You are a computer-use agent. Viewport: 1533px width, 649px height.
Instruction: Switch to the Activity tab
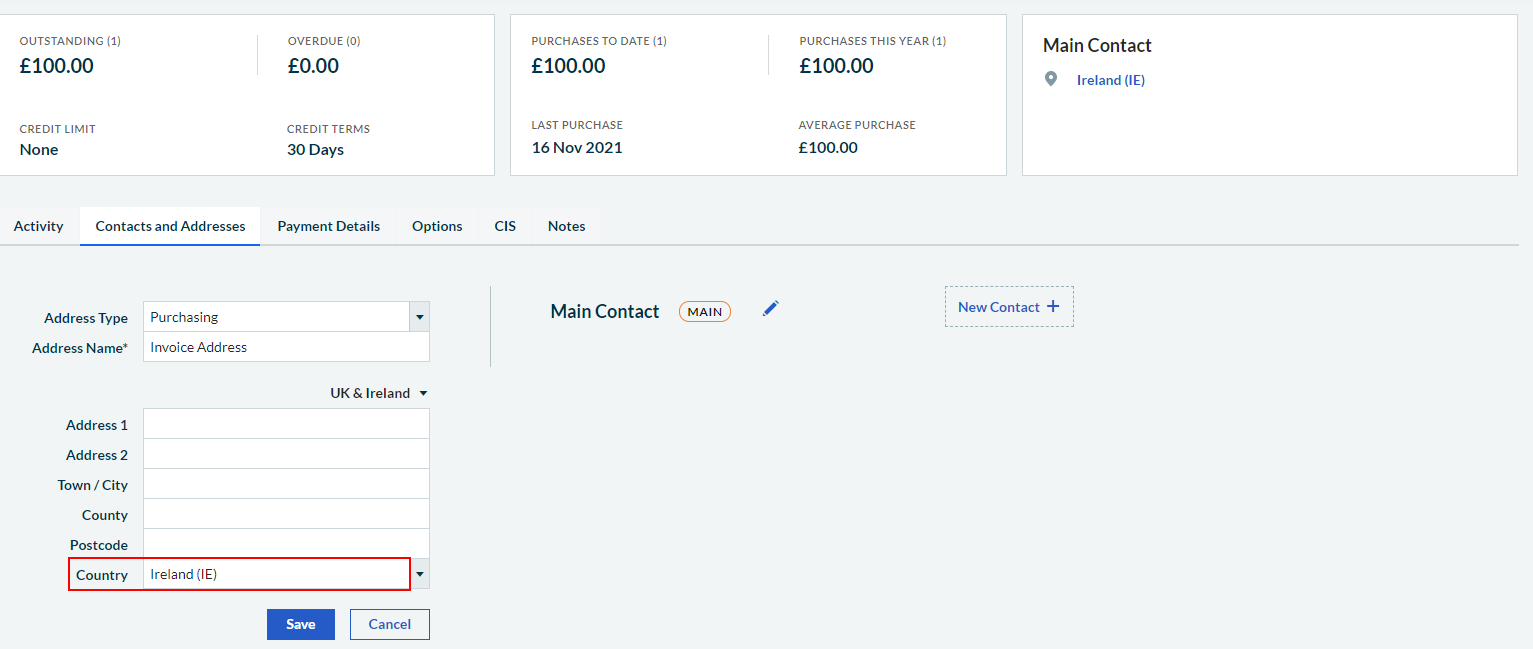(38, 226)
